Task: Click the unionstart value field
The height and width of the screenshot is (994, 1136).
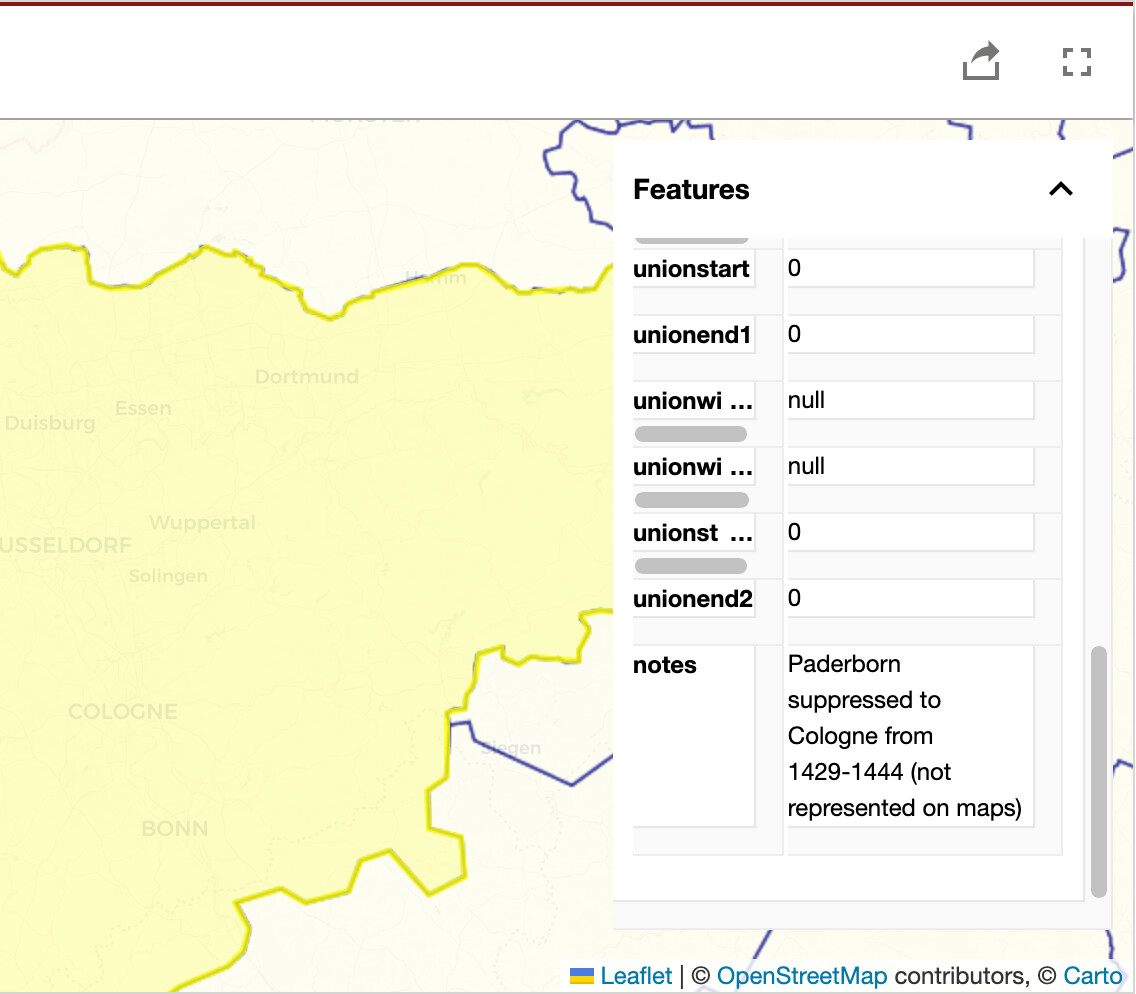Action: pyautogui.click(x=909, y=269)
